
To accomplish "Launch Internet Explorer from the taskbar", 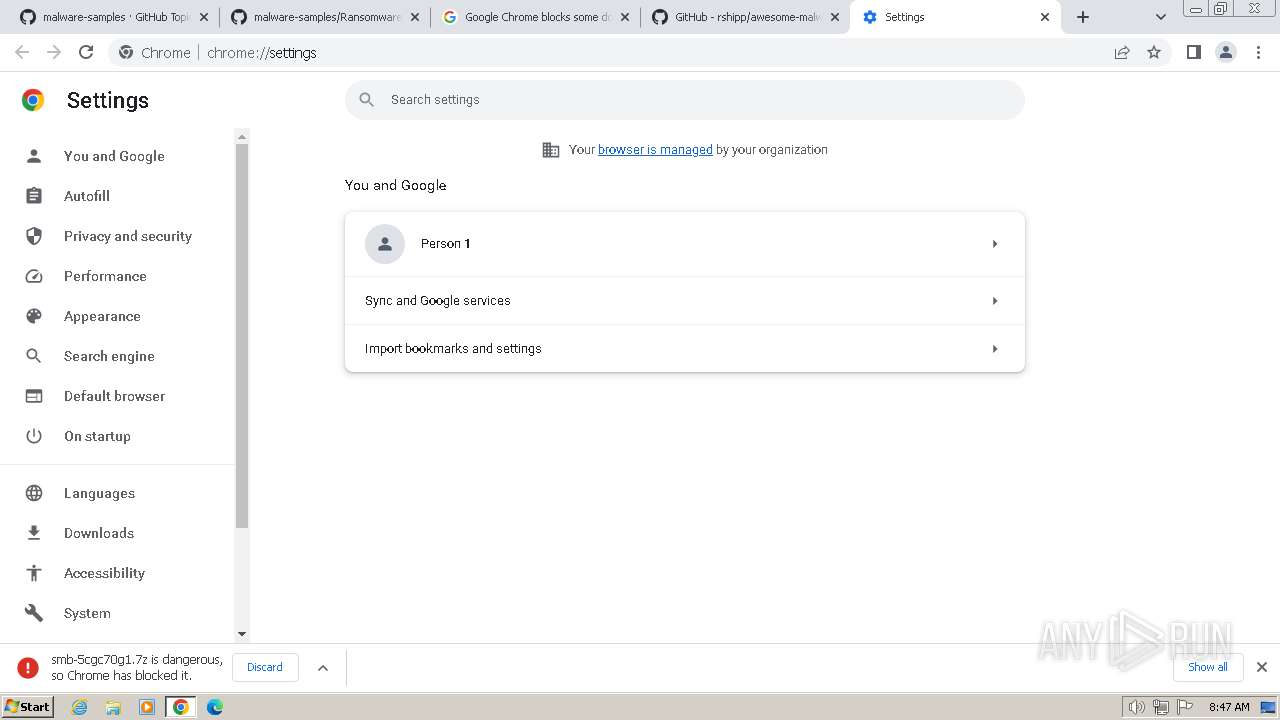I will coord(79,707).
